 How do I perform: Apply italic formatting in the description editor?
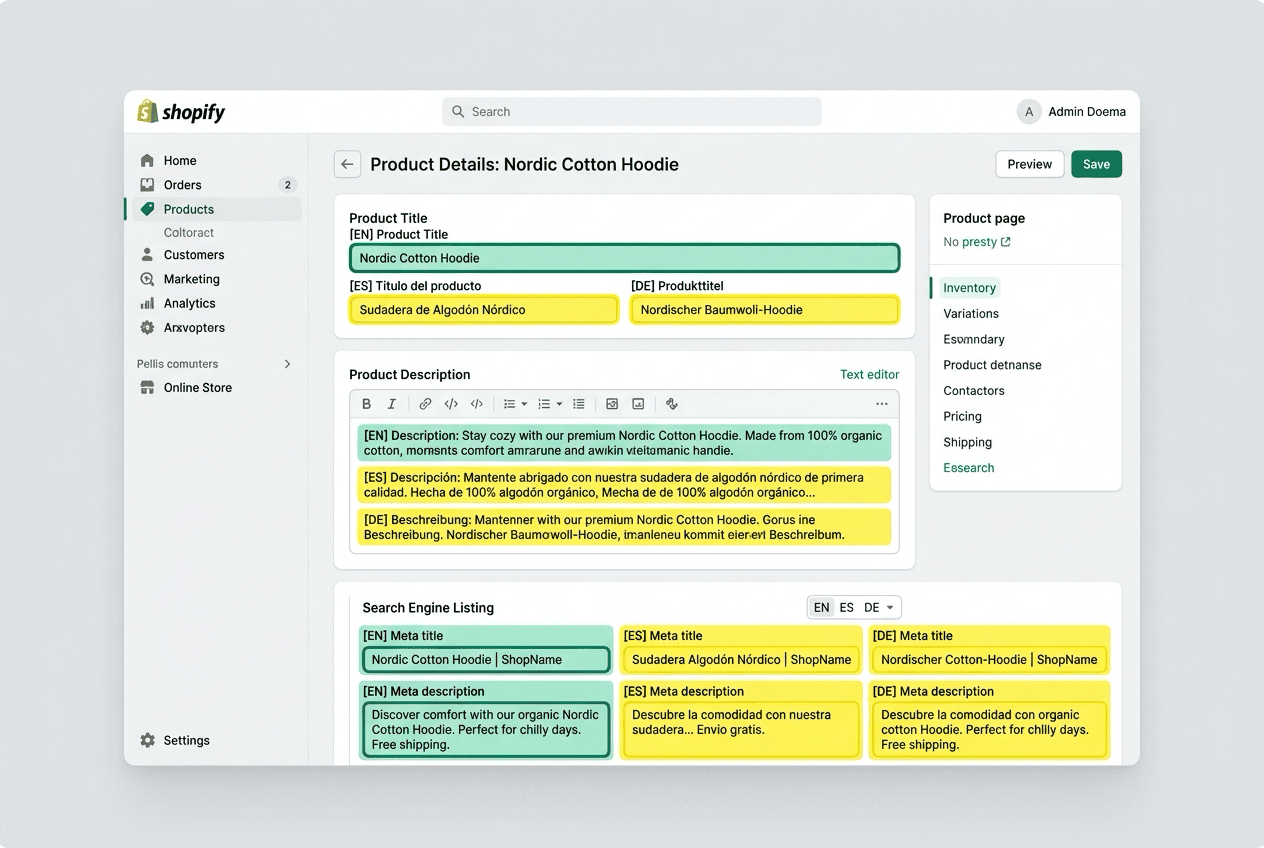click(x=391, y=404)
